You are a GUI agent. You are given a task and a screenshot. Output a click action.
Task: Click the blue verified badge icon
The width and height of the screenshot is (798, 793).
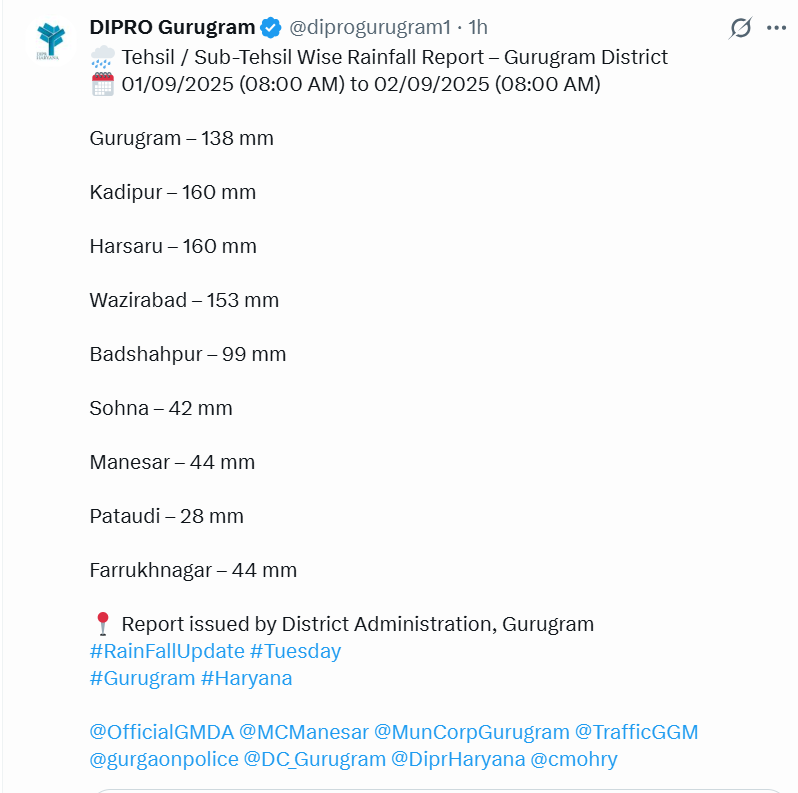(271, 27)
